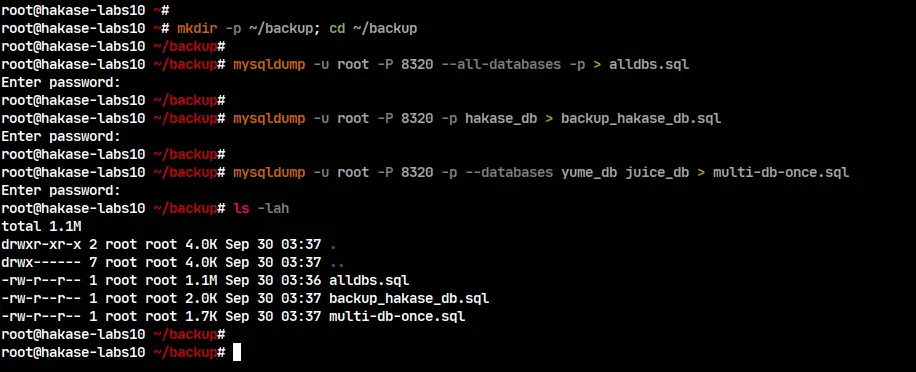Click the single-dot current directory entry
Viewport: 916px width, 372px height.
coord(332,244)
